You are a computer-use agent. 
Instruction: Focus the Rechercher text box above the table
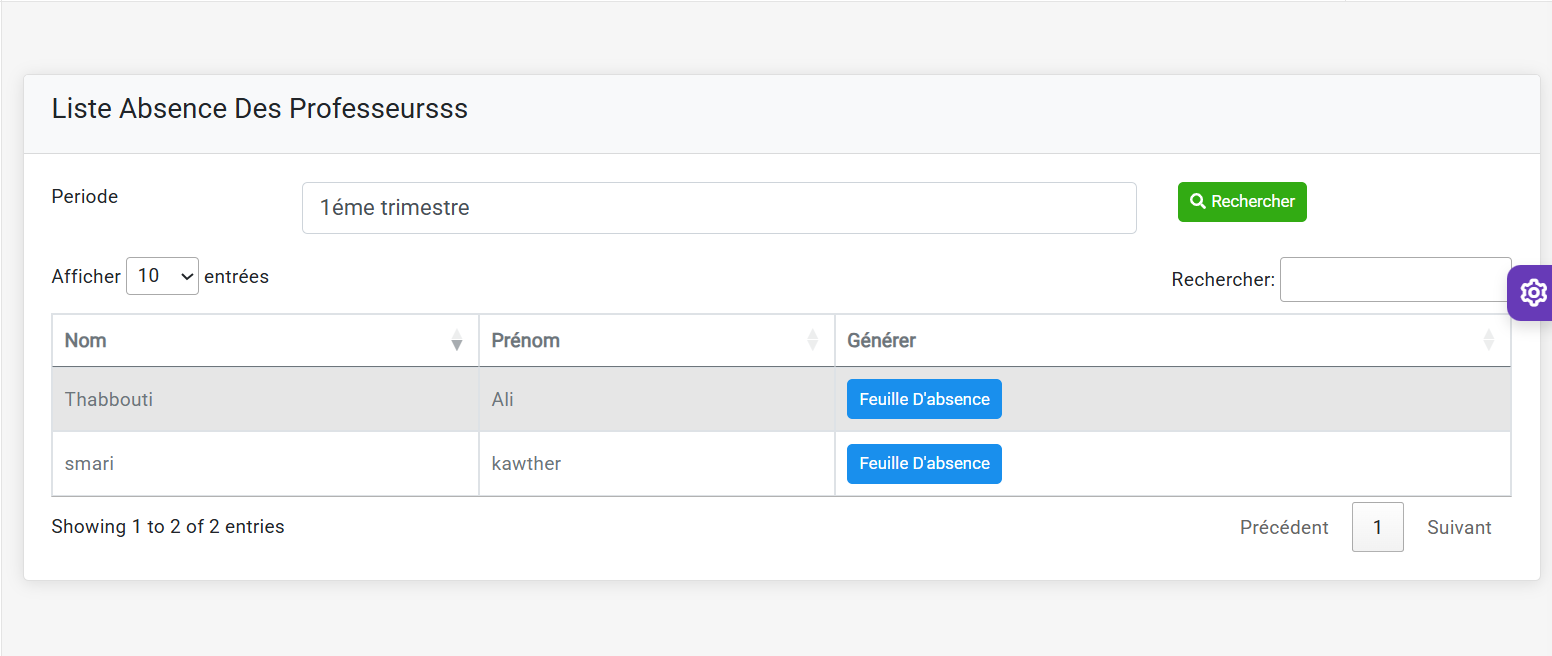(1394, 280)
